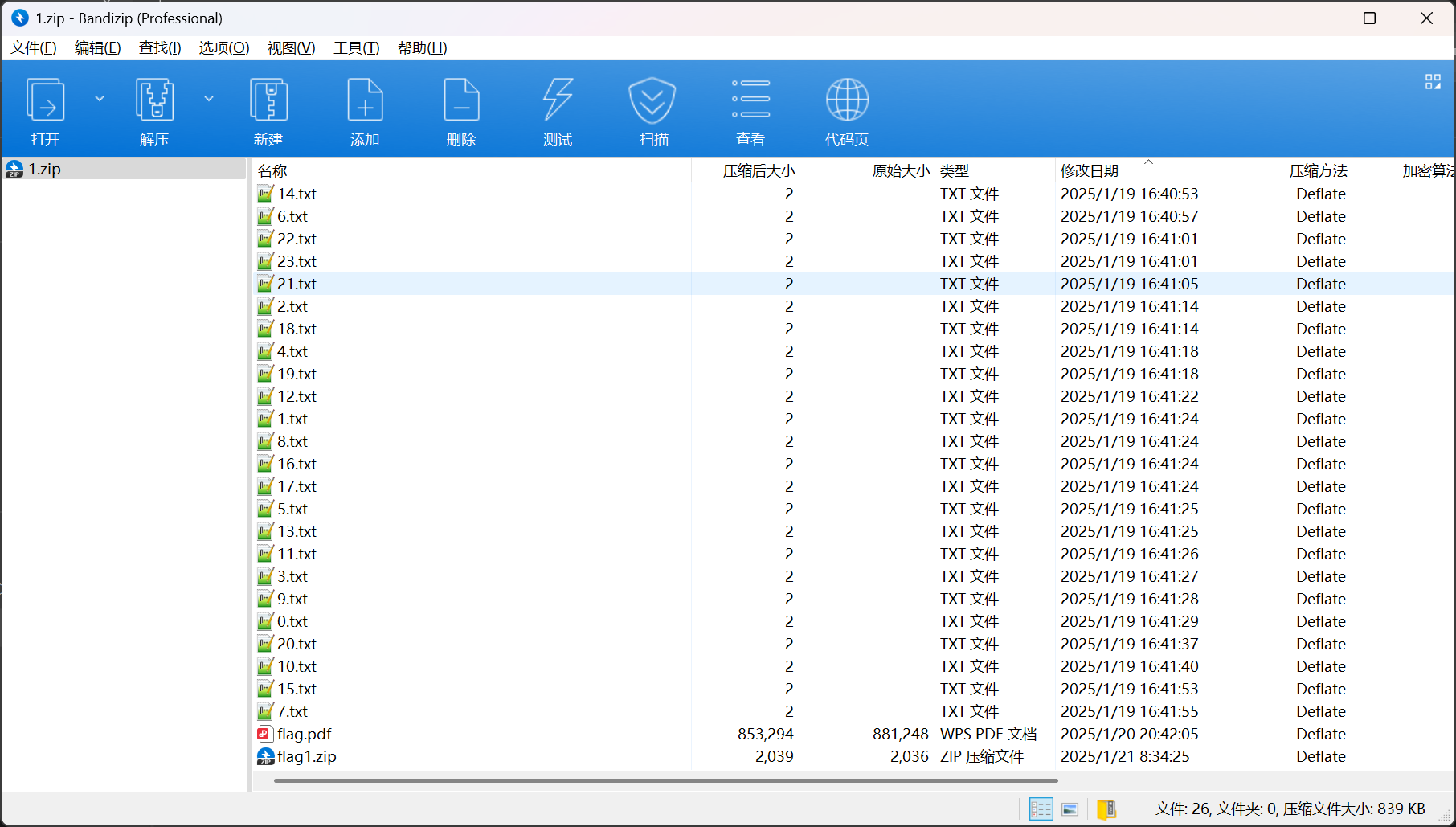Click the 2.txt file icon
The height and width of the screenshot is (827, 1456).
click(x=265, y=306)
